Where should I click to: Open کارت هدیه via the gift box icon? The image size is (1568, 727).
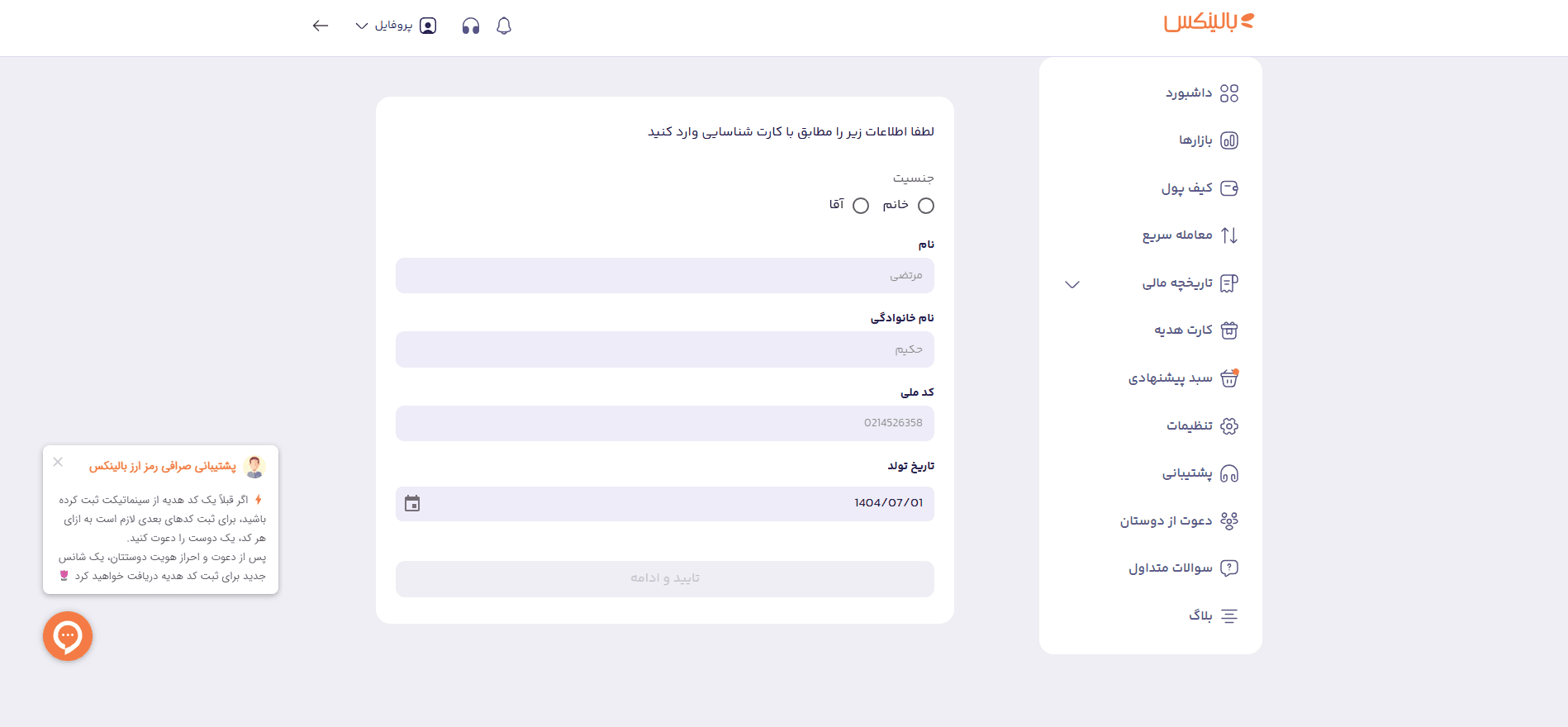point(1230,330)
